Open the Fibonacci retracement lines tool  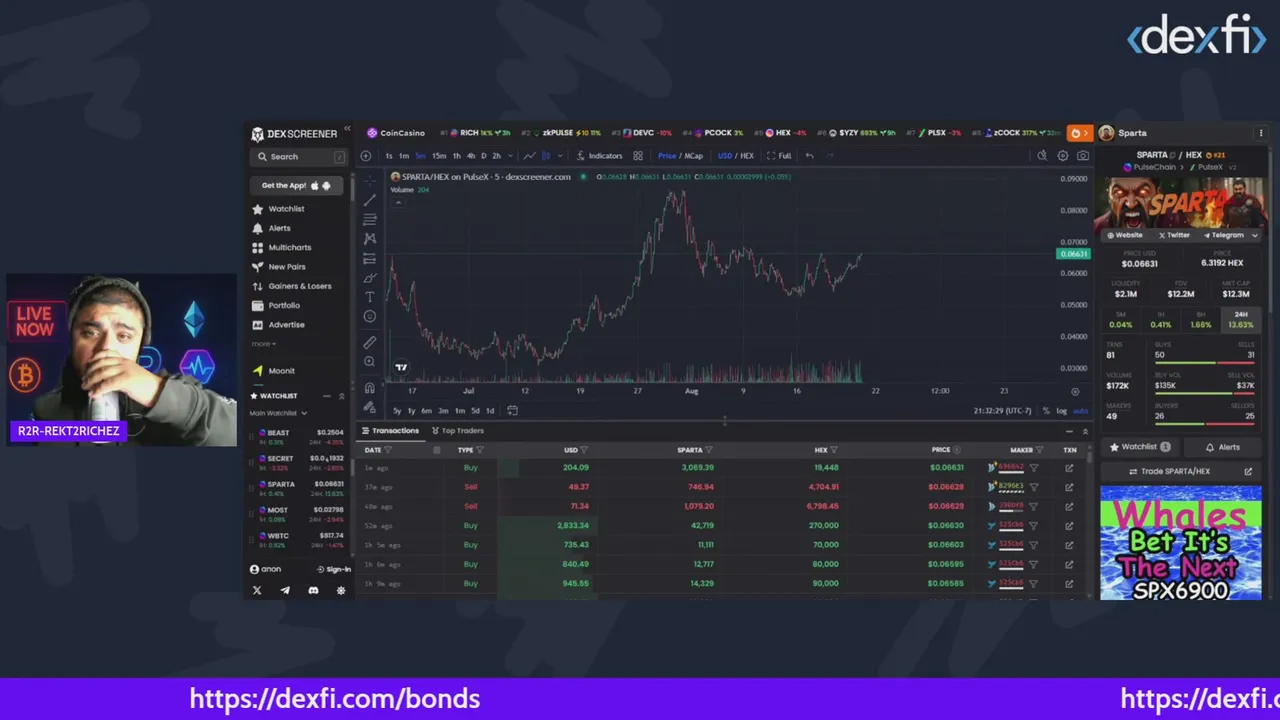coord(369,219)
